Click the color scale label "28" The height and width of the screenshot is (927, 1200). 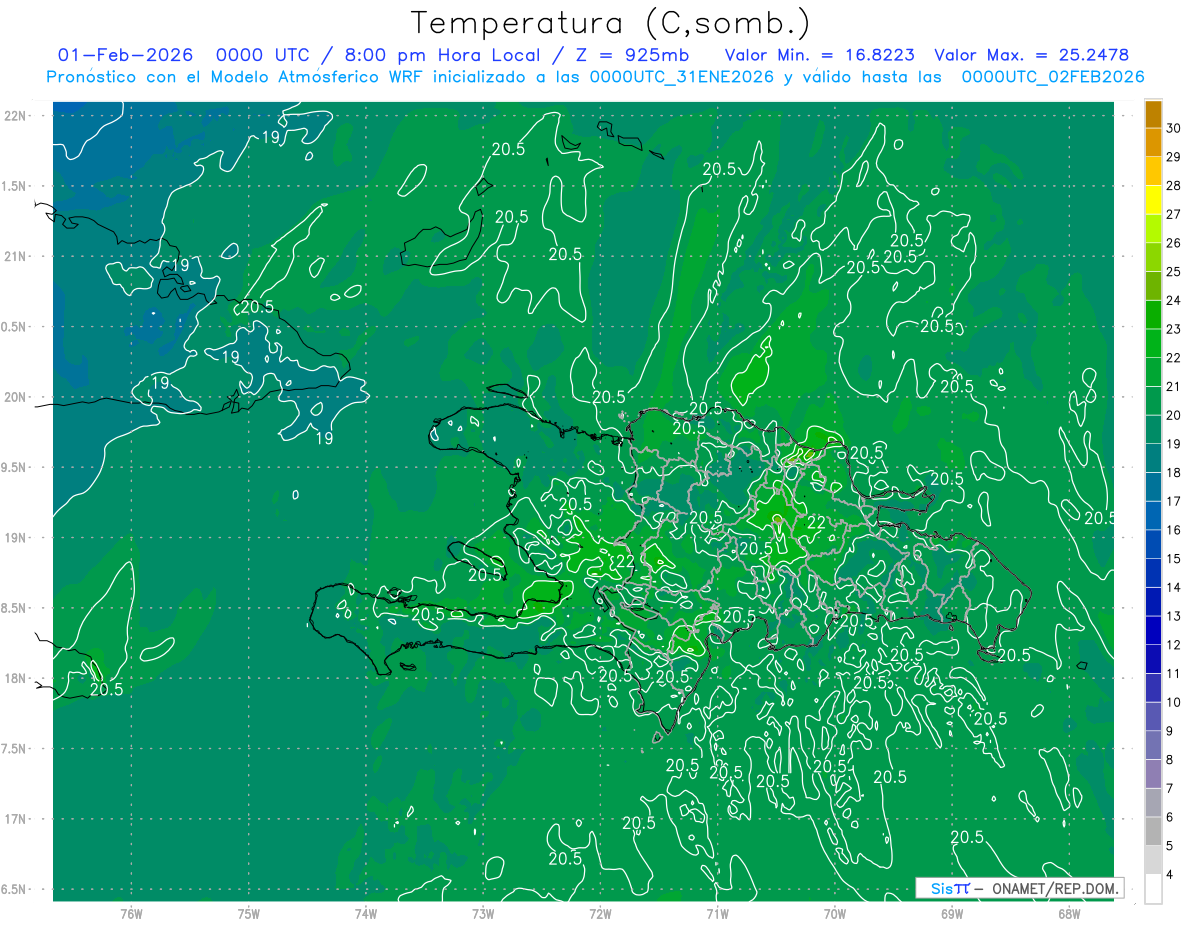(1174, 185)
